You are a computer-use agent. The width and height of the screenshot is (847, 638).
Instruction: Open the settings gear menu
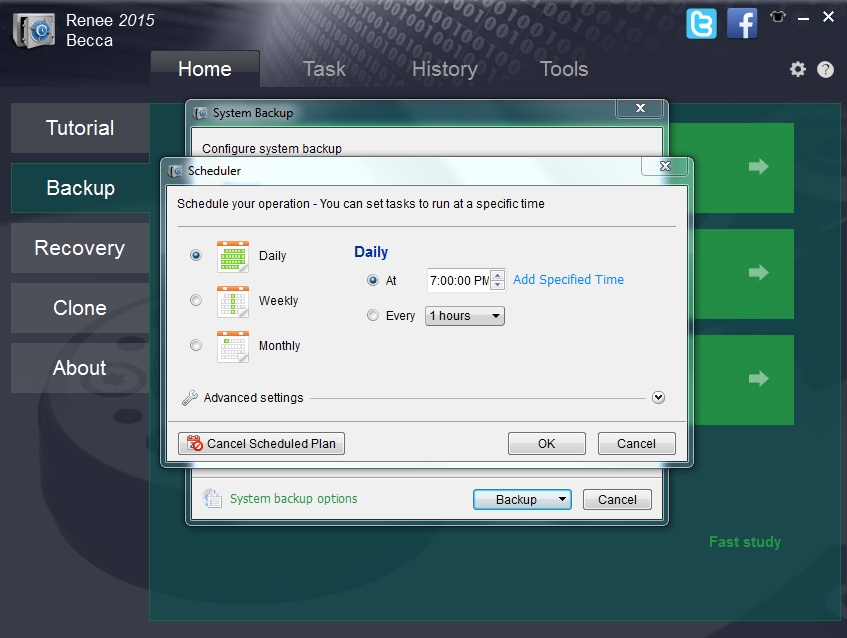coord(797,69)
